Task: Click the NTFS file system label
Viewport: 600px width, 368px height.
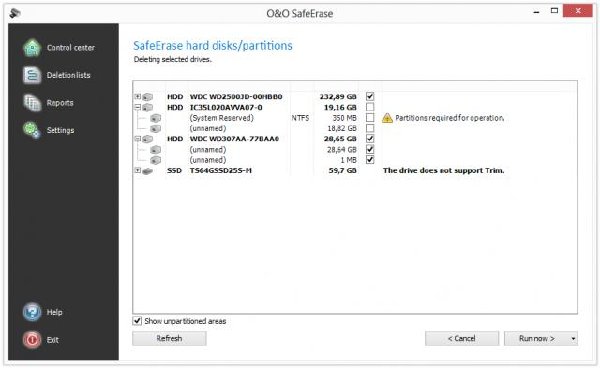Action: click(x=300, y=118)
